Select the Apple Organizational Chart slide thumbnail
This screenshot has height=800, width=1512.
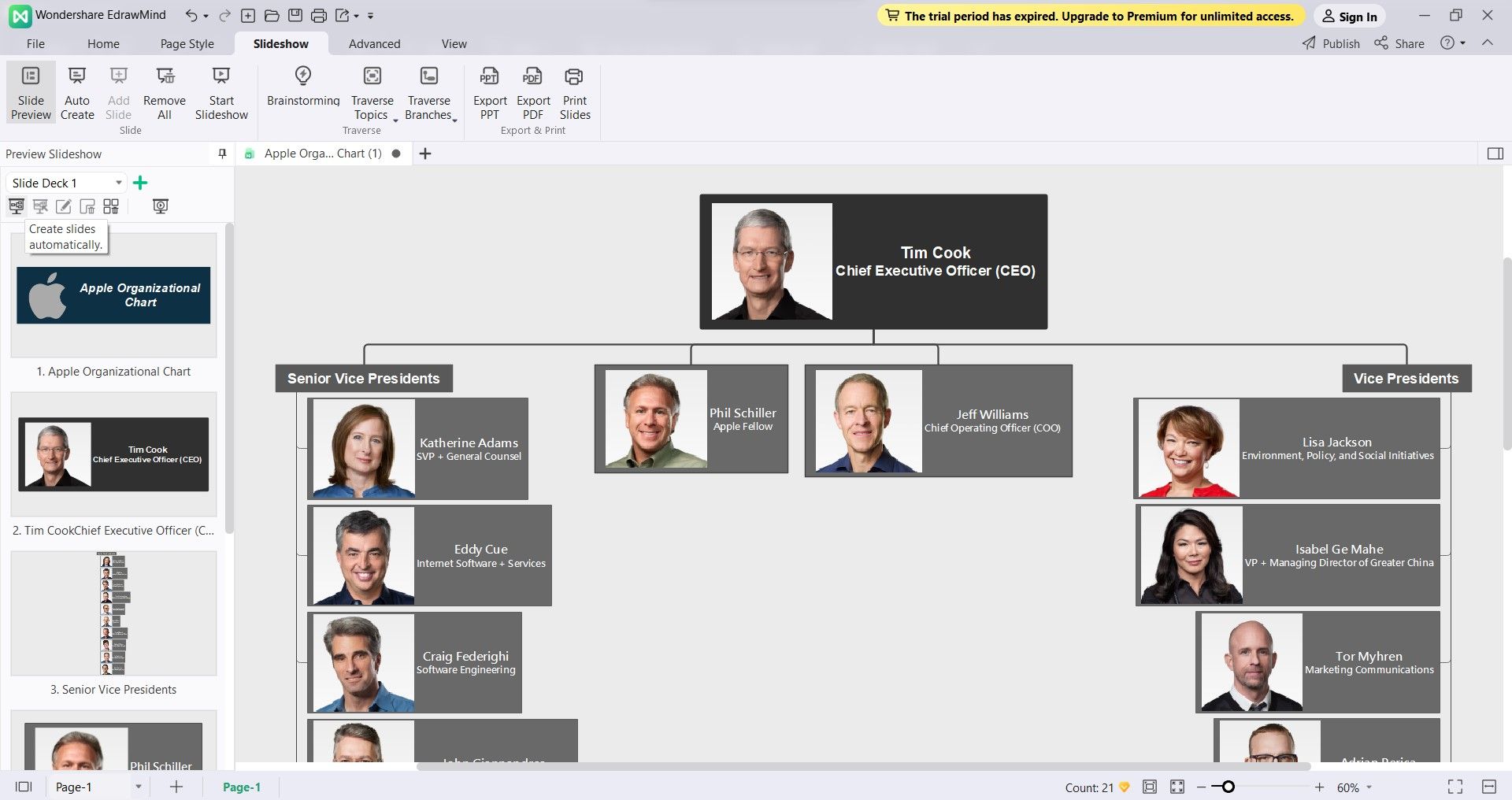pyautogui.click(x=113, y=295)
